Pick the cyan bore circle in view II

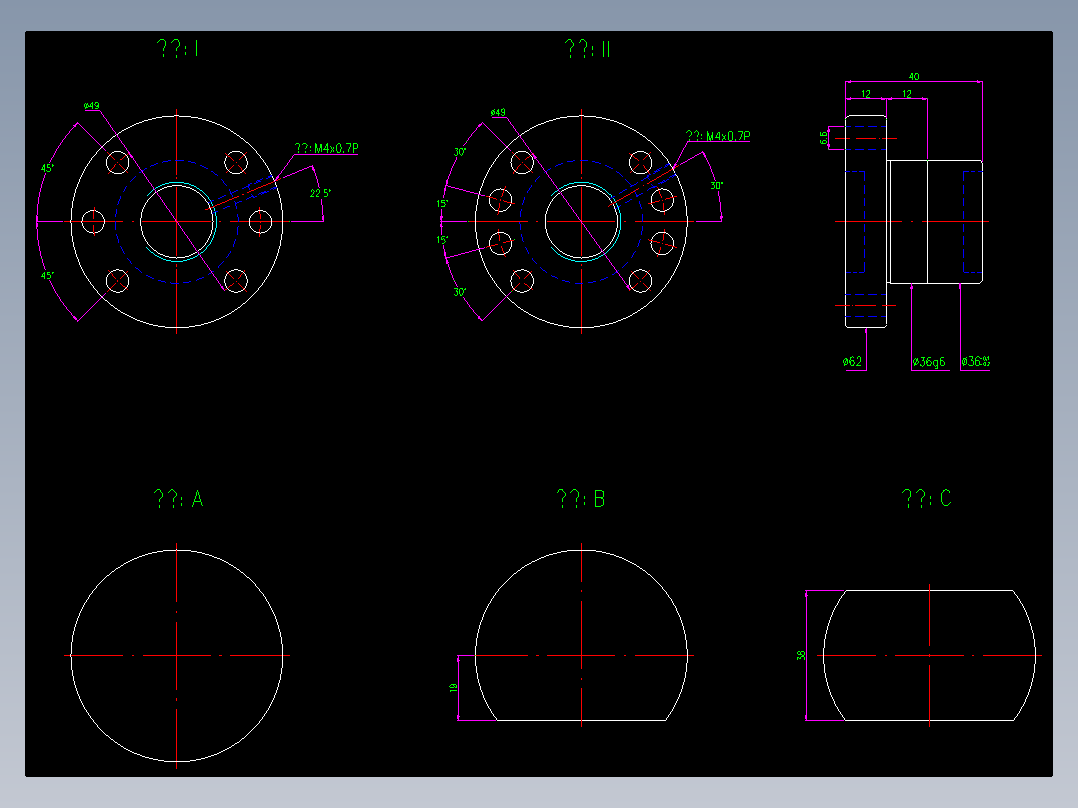coord(620,221)
